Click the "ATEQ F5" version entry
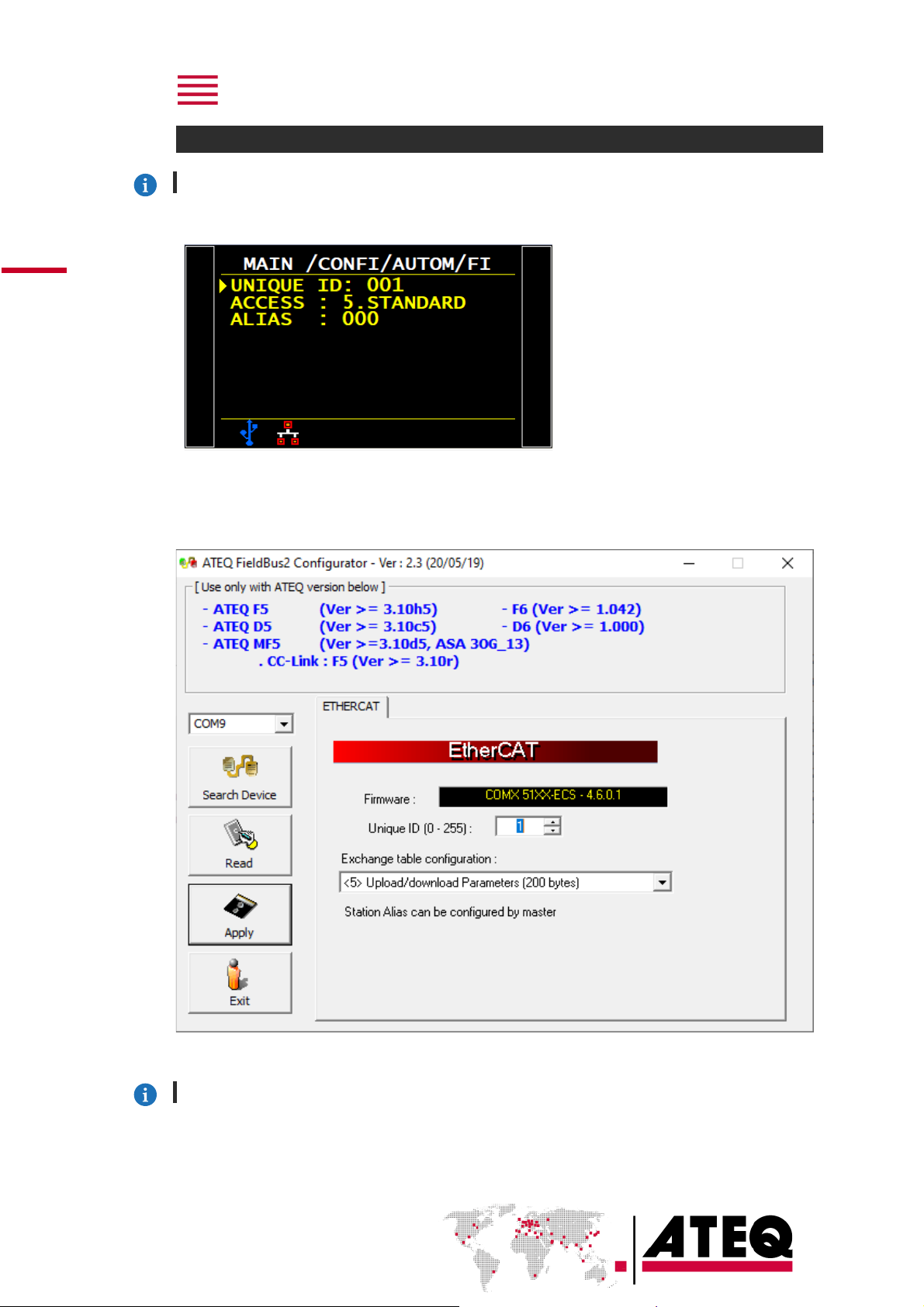The image size is (924, 1307). (x=241, y=610)
